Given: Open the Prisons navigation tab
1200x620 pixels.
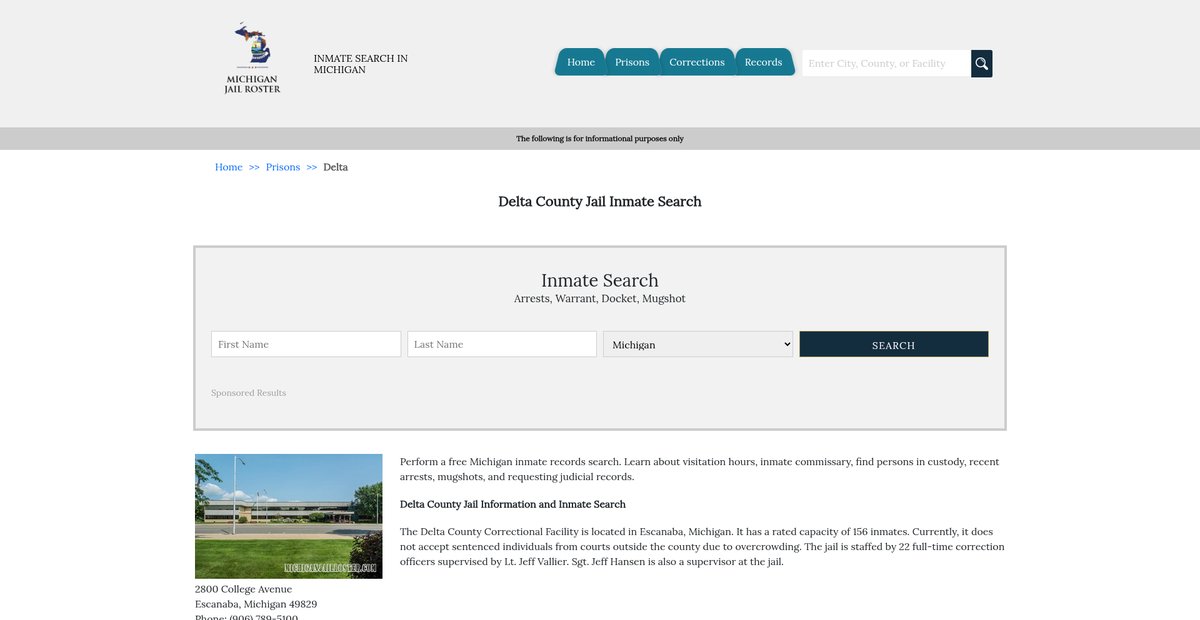Looking at the screenshot, I should click(x=632, y=62).
